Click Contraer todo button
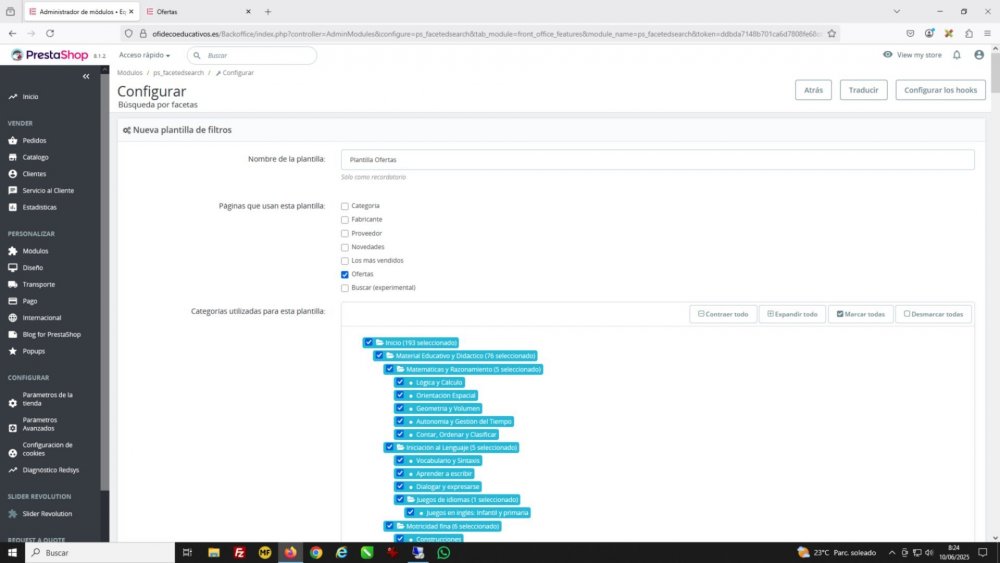The height and width of the screenshot is (563, 1000). pos(723,314)
